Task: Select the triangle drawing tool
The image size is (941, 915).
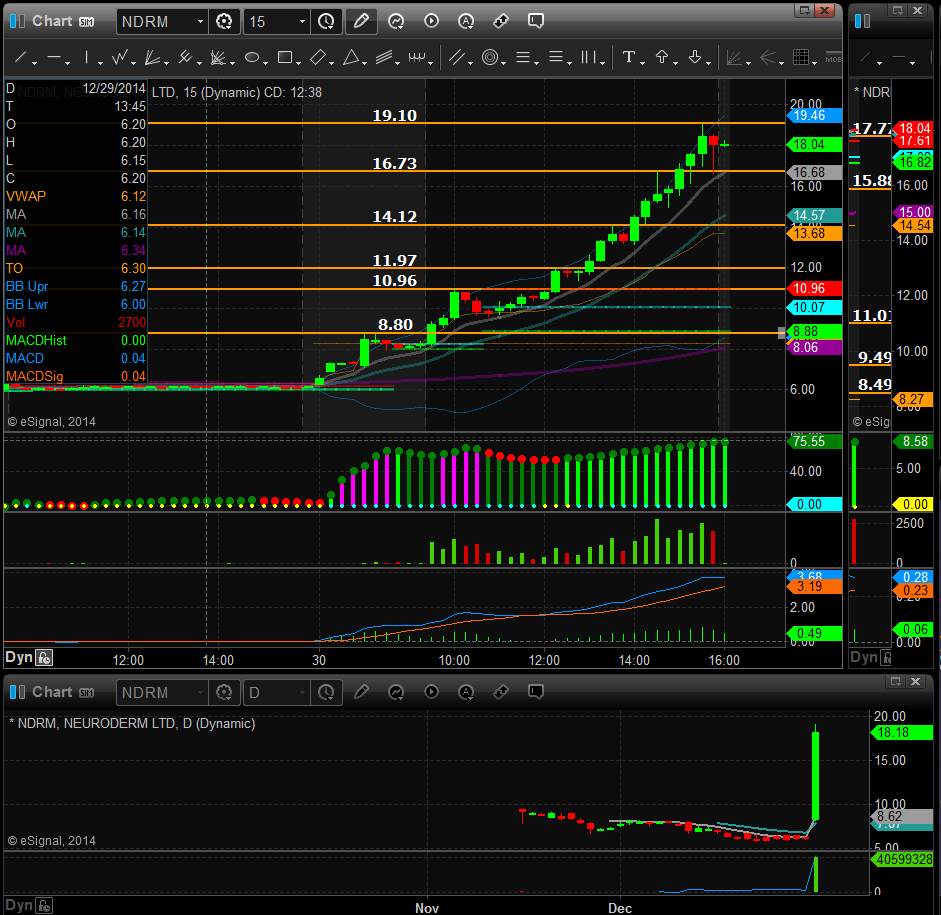Action: pyautogui.click(x=351, y=57)
